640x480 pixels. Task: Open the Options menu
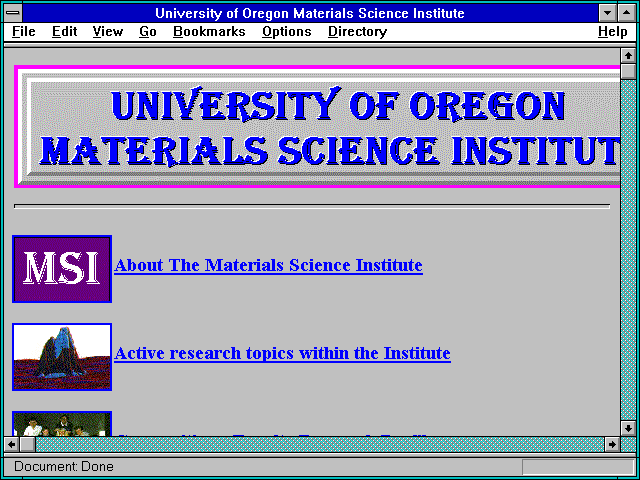287,31
